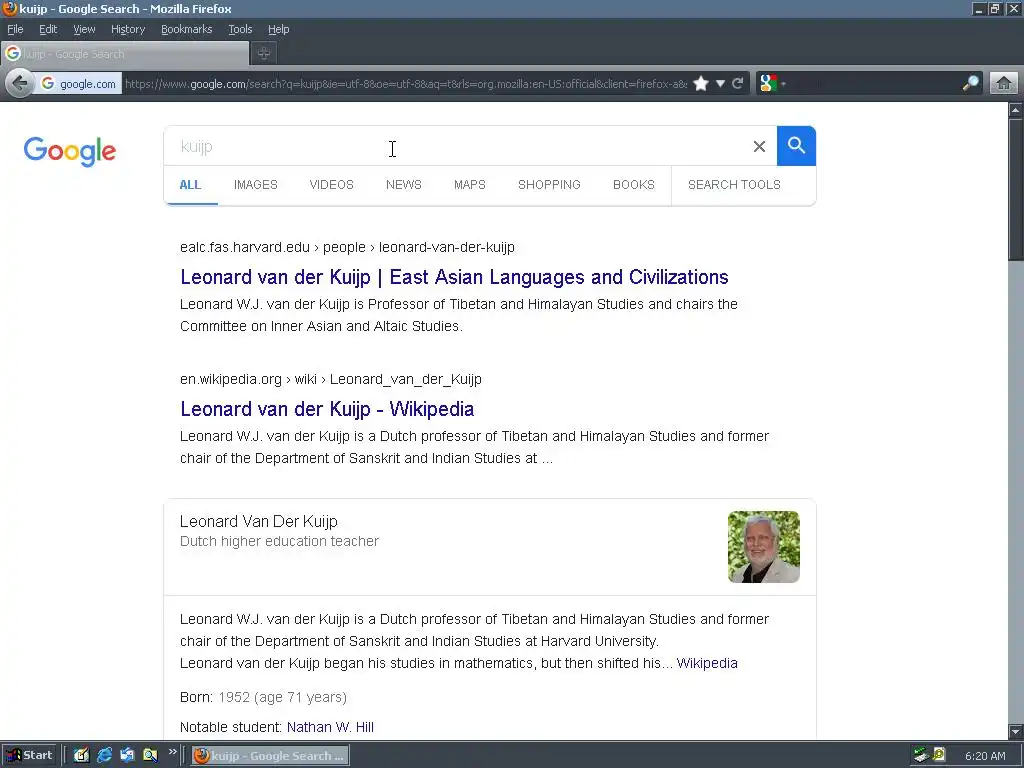Click the scrollbar up arrow
This screenshot has width=1024, height=768.
coord(1016,110)
